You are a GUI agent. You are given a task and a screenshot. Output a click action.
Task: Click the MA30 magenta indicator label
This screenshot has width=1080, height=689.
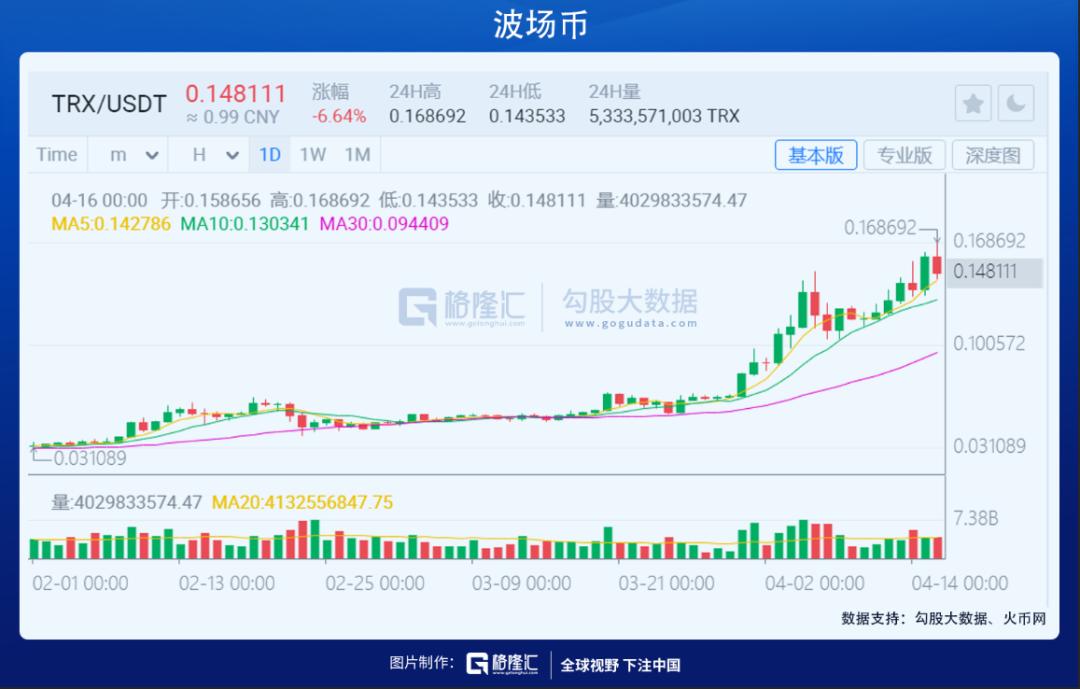[384, 223]
